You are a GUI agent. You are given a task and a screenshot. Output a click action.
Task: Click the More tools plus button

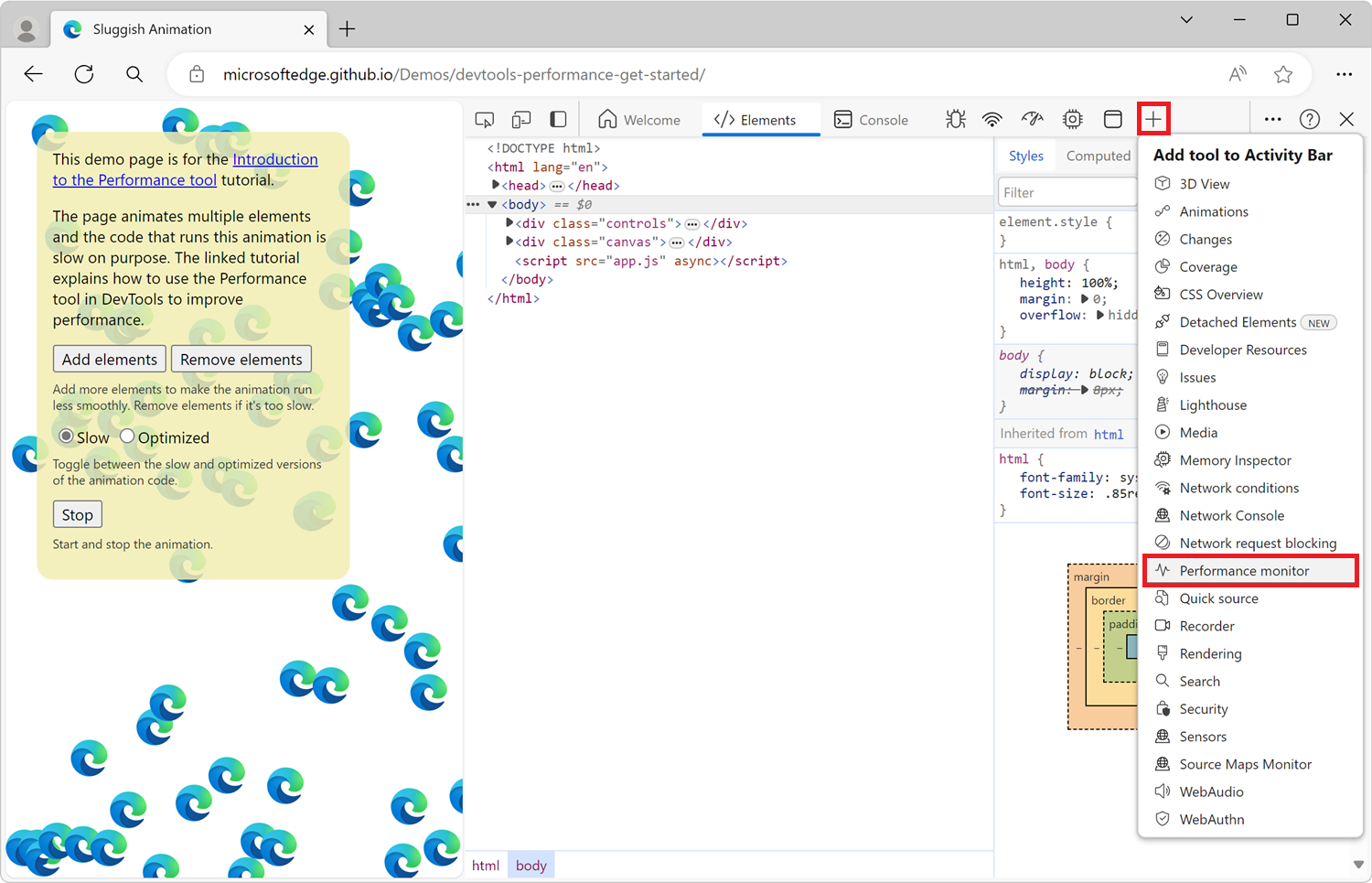click(x=1153, y=119)
